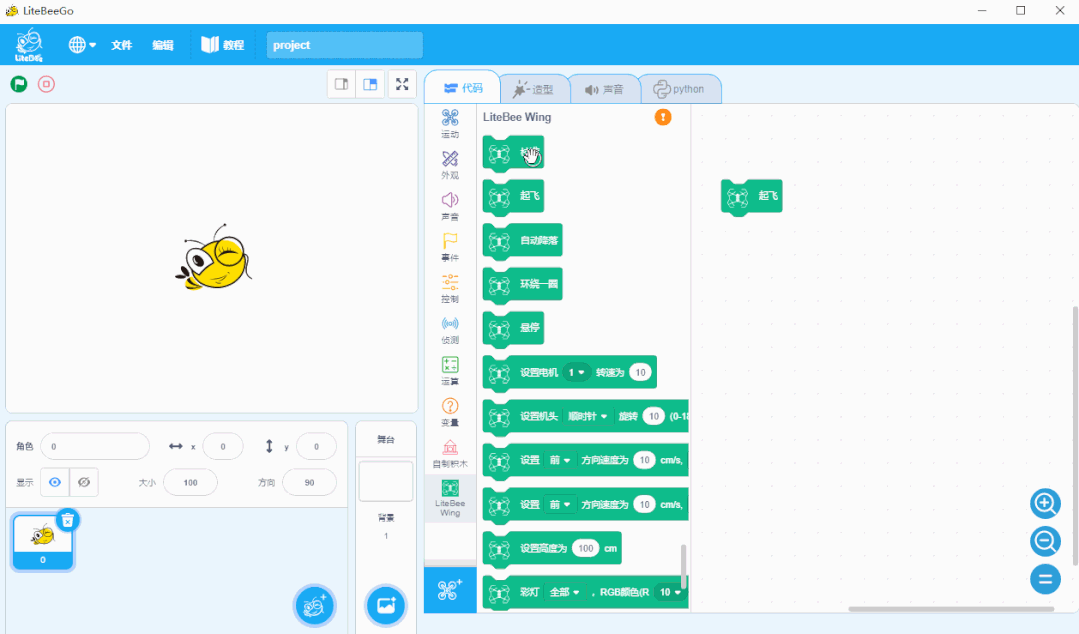Enter full screen stage mode
The width and height of the screenshot is (1079, 634).
point(402,84)
